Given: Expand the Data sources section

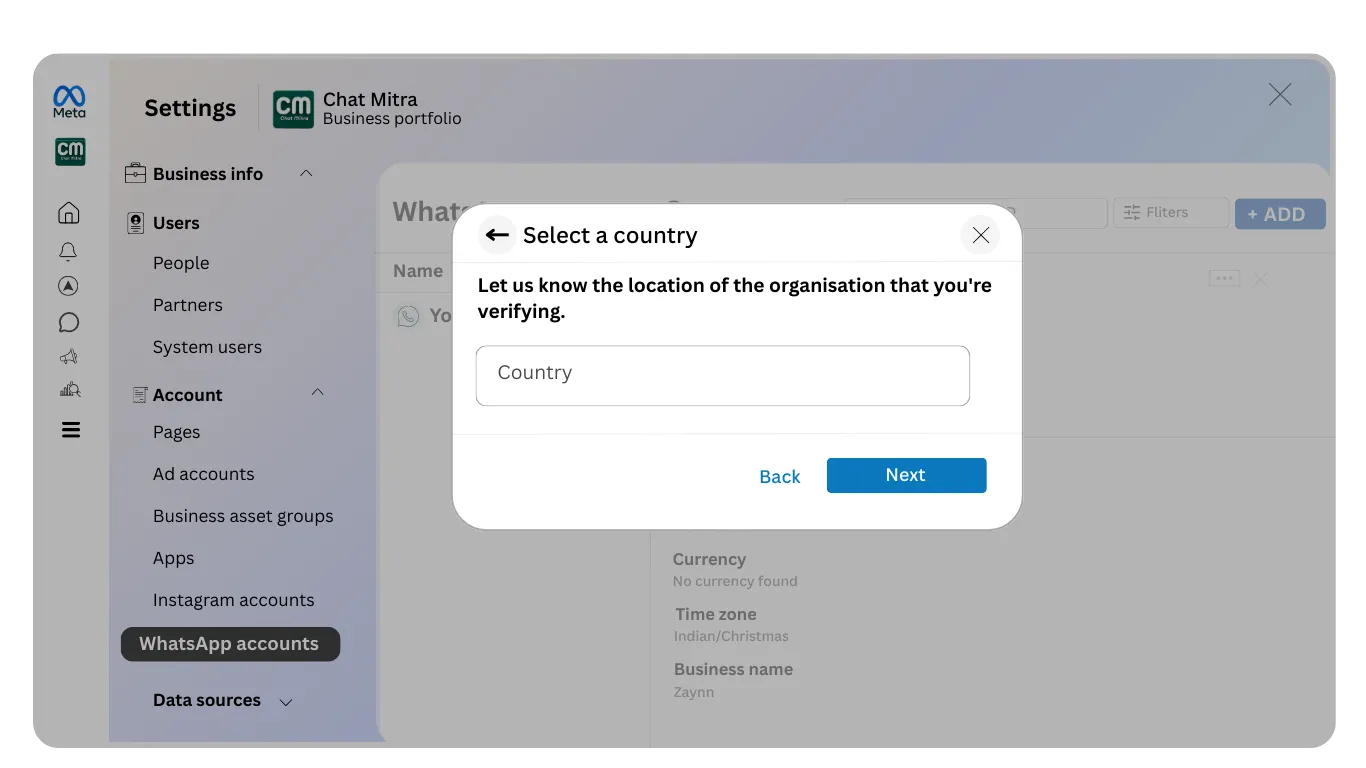Looking at the screenshot, I should pos(286,701).
